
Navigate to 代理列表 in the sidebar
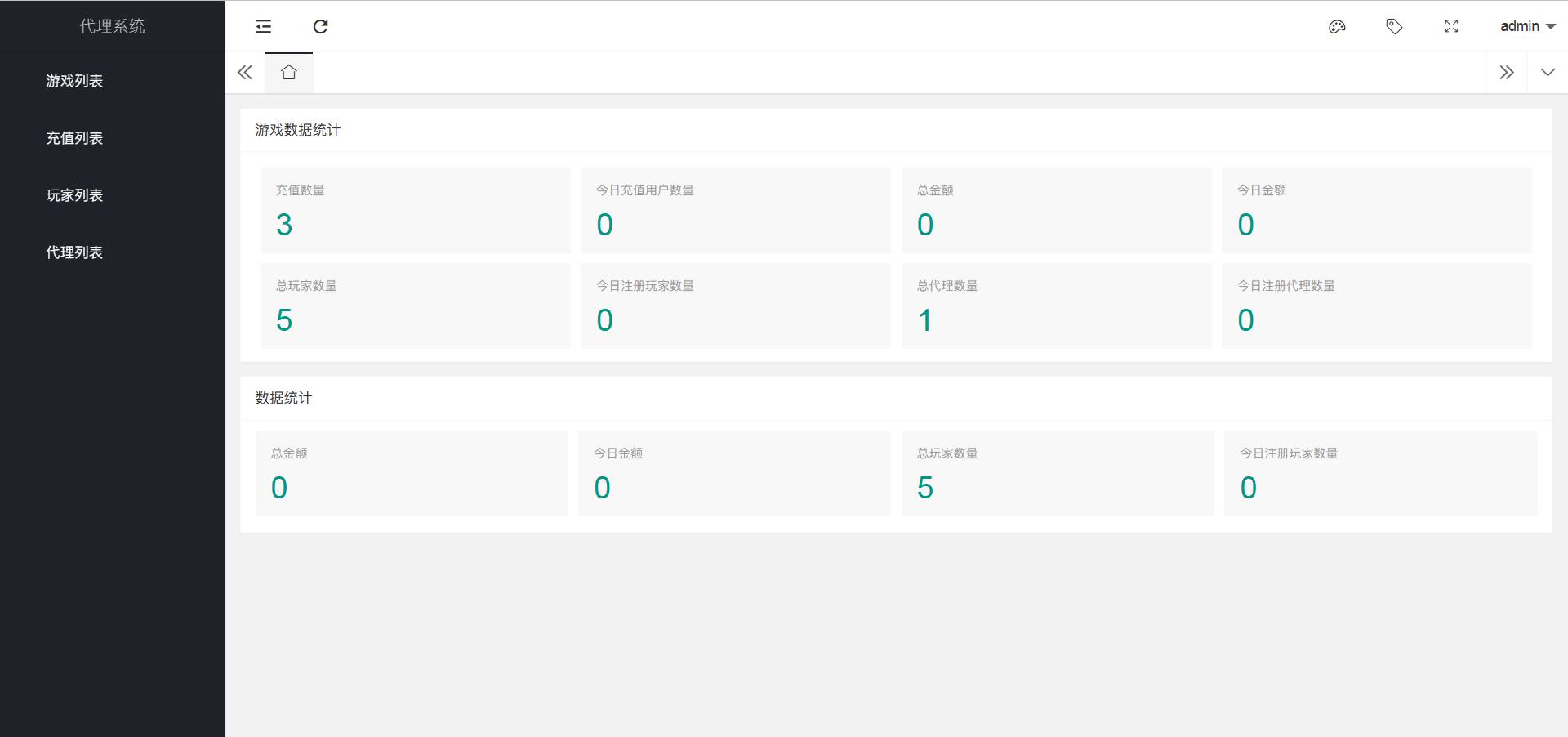[x=74, y=252]
